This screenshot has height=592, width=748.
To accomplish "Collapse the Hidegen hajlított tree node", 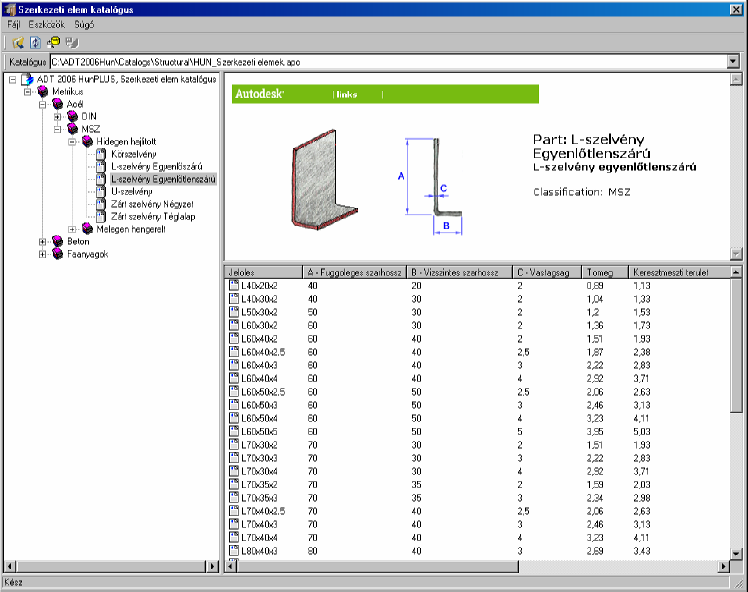I will point(72,142).
